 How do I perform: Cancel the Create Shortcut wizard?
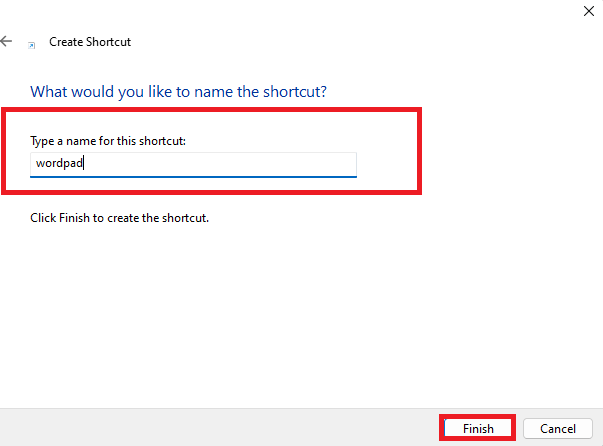point(558,428)
